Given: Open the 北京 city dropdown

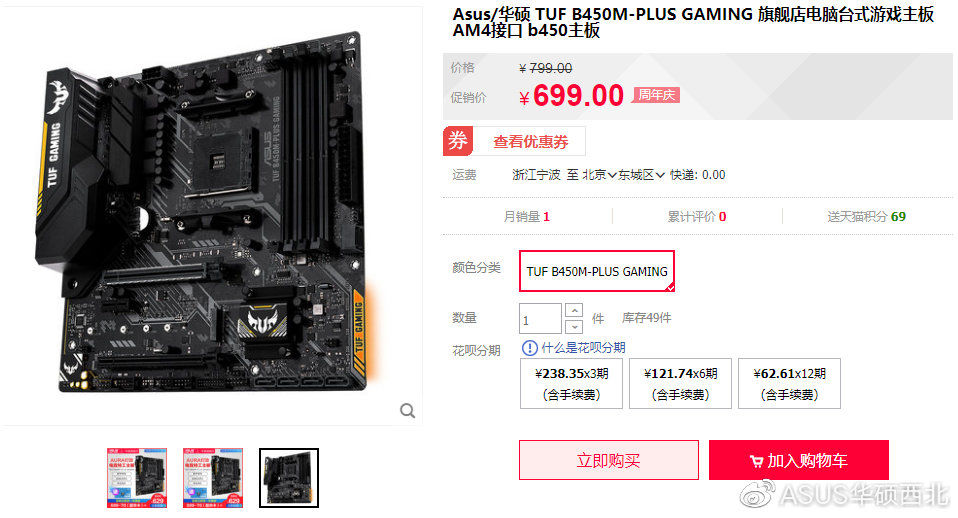Looking at the screenshot, I should click(599, 175).
